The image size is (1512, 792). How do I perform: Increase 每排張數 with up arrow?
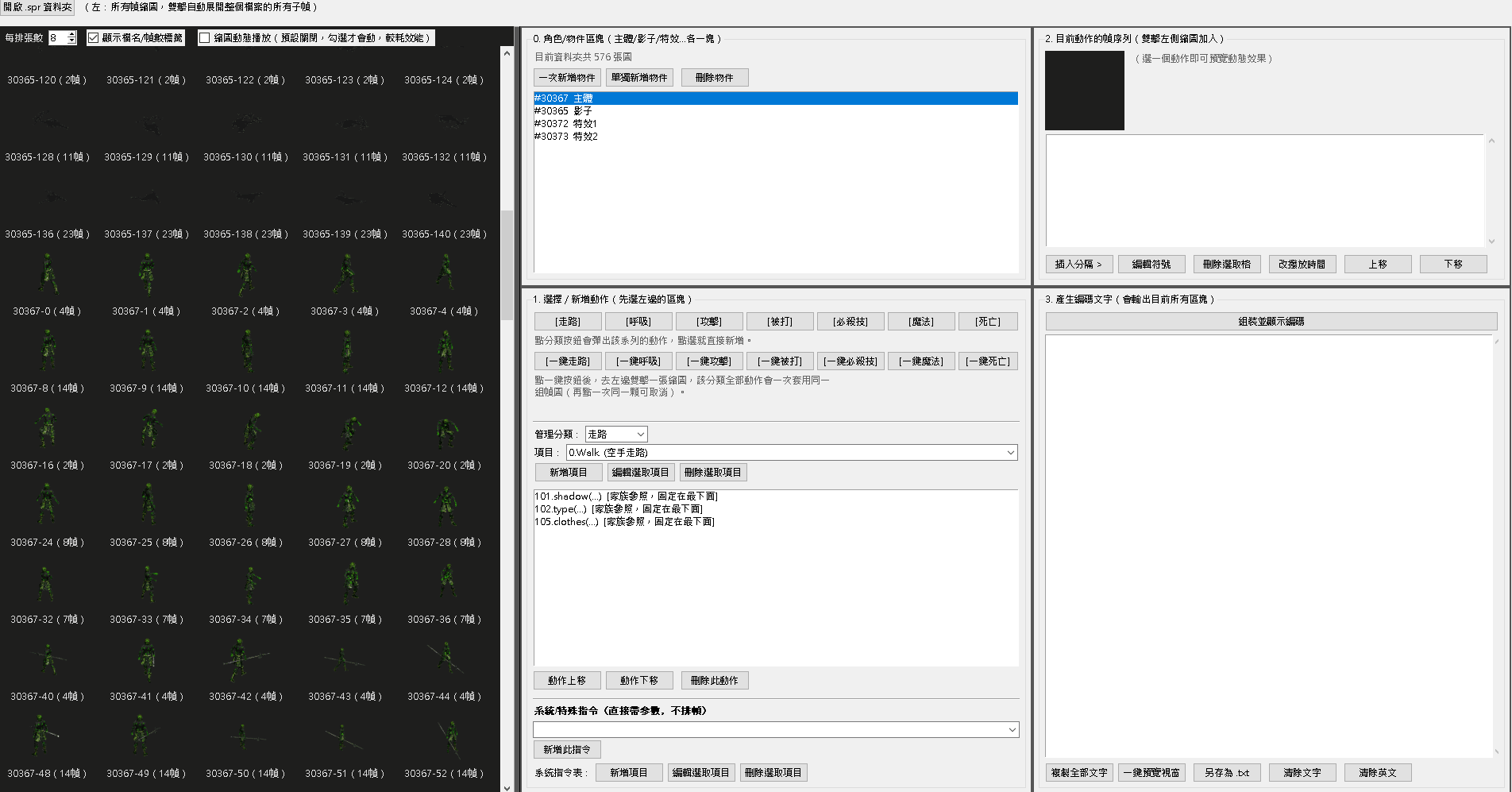[x=71, y=34]
